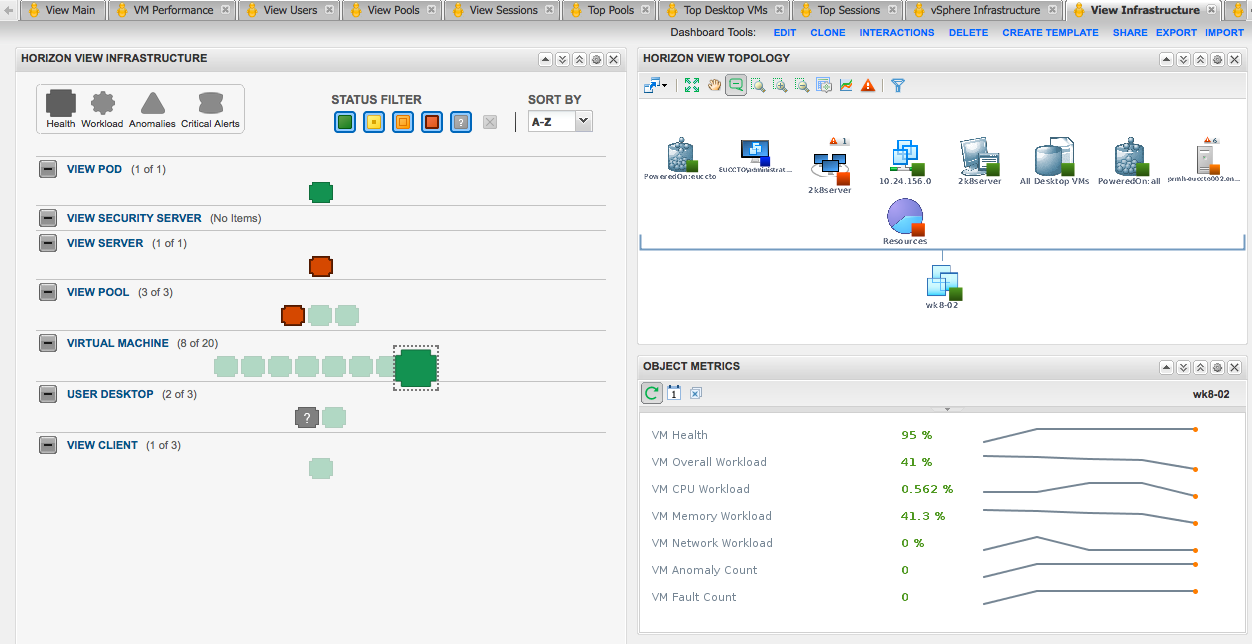Click CREATE TEMPLATE link
The height and width of the screenshot is (644, 1252).
[x=1050, y=32]
